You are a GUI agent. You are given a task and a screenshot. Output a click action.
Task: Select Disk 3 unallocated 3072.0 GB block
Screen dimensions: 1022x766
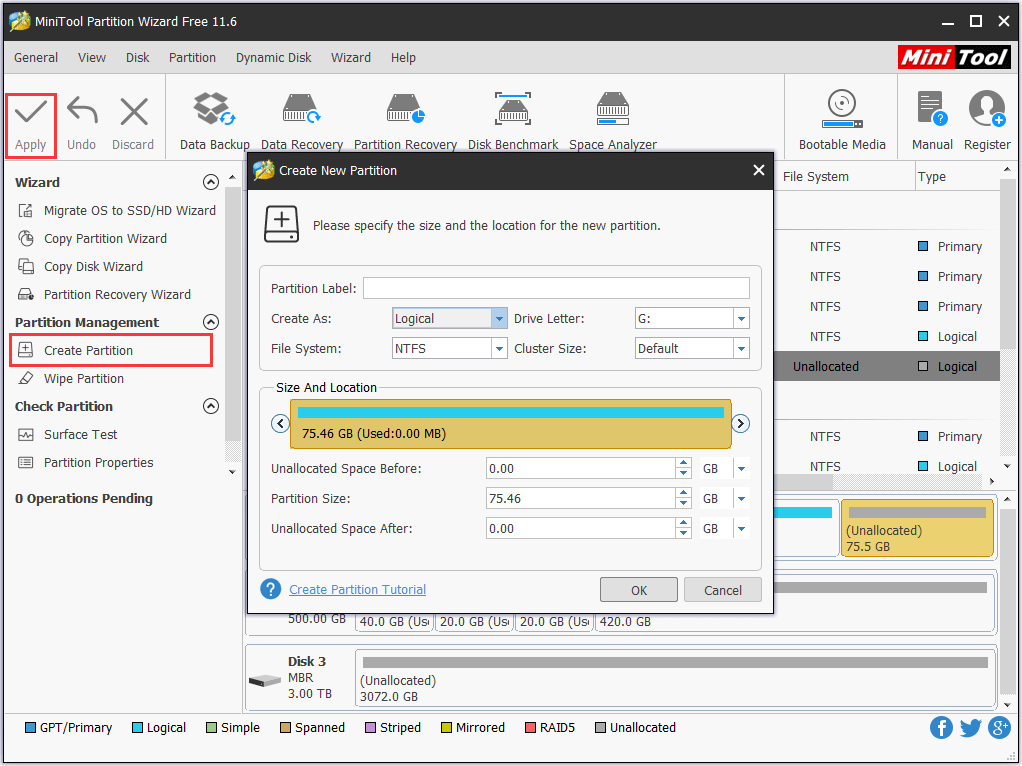pyautogui.click(x=675, y=678)
